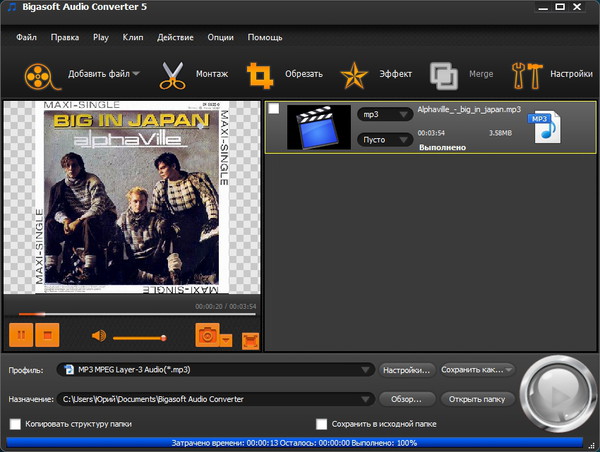This screenshot has width=600, height=452.
Task: Open the star Эффект tool
Action: pos(354,74)
